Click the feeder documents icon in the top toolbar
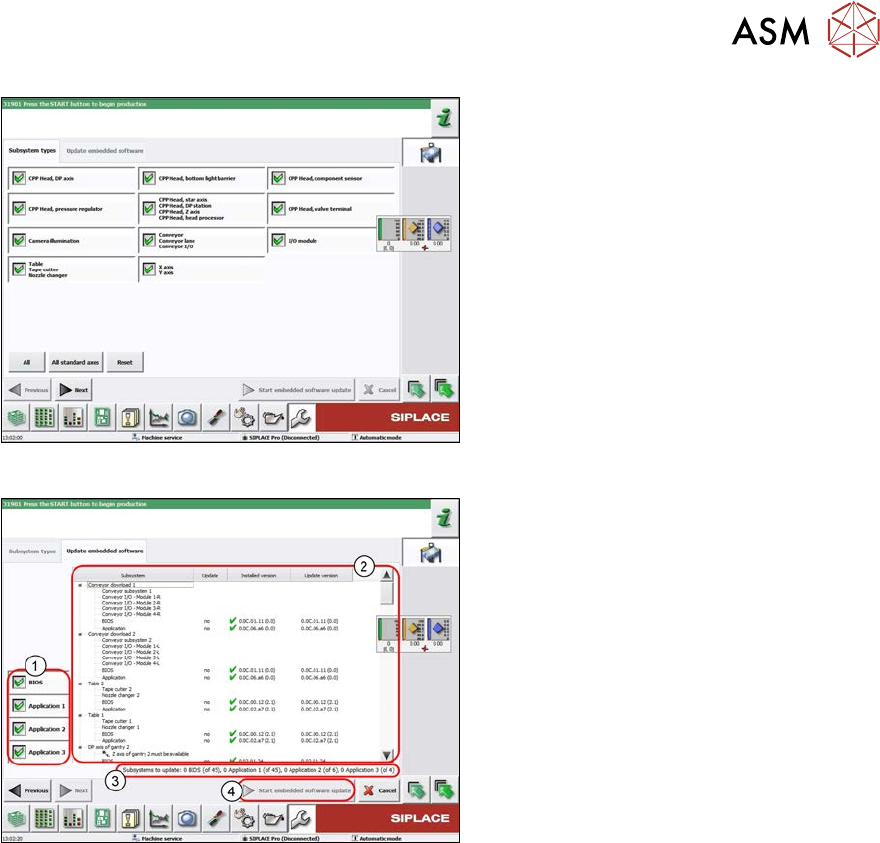Image resolution: width=880 pixels, height=843 pixels. point(131,418)
